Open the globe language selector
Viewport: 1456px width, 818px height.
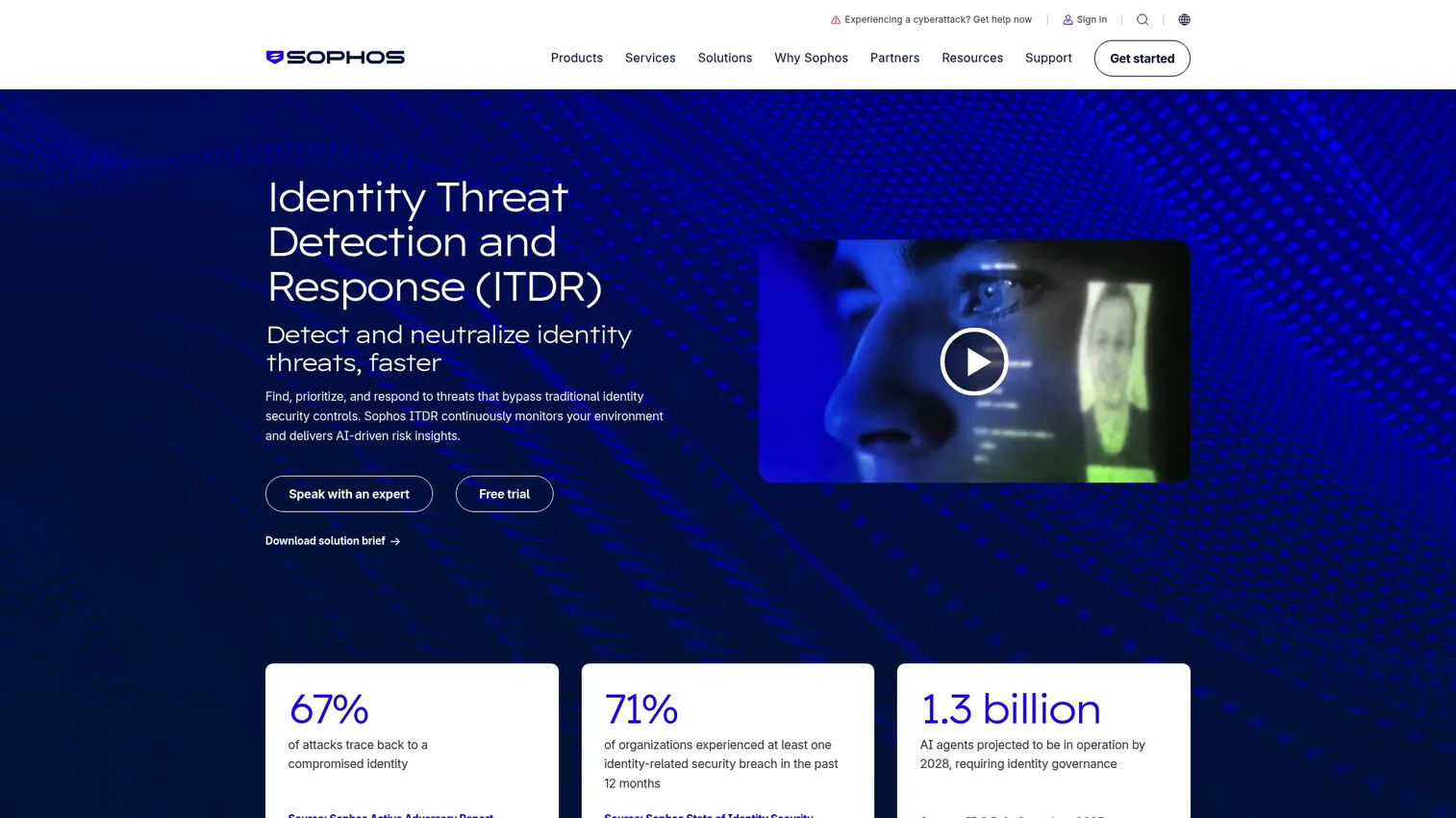point(1184,19)
